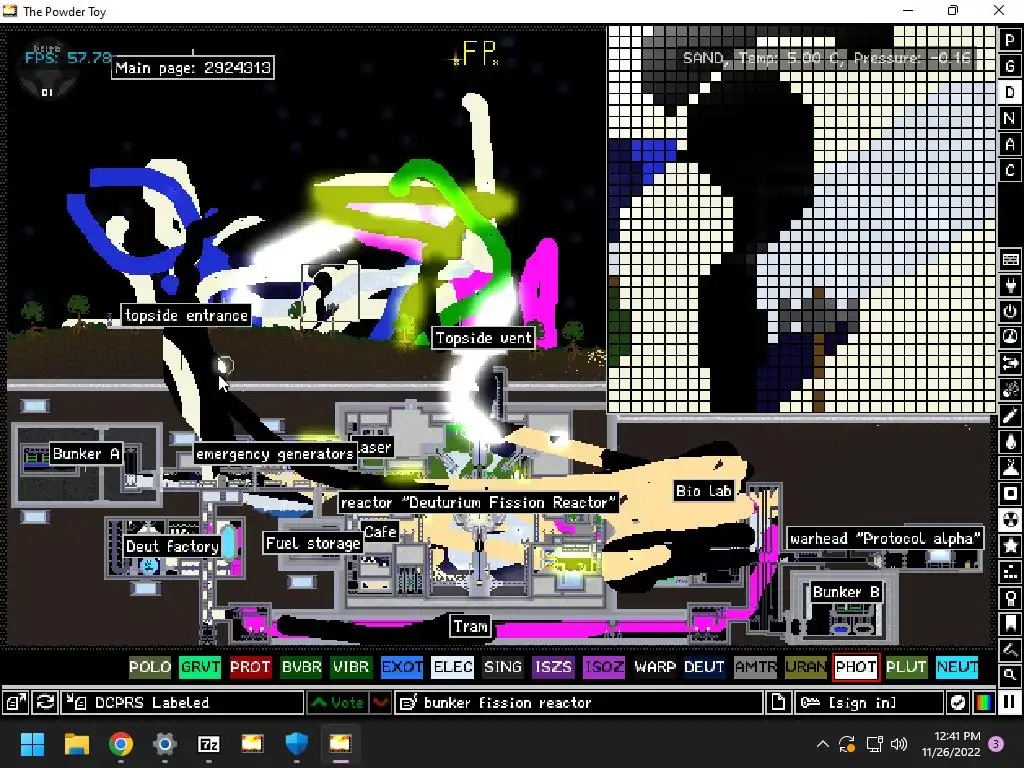Image resolution: width=1024 pixels, height=768 pixels.
Task: Open simulation options checkmark icon
Action: tap(957, 703)
